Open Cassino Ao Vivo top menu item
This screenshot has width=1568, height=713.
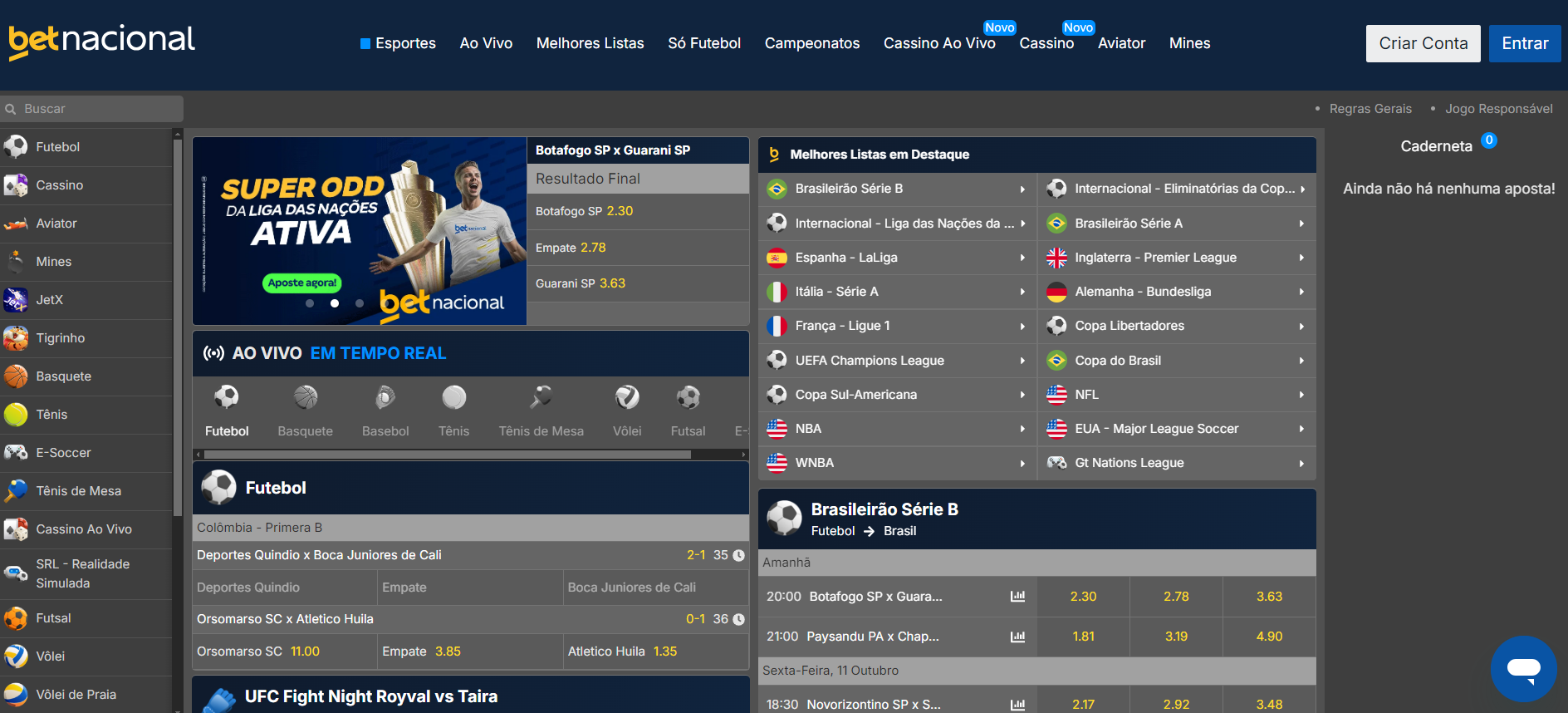(939, 43)
